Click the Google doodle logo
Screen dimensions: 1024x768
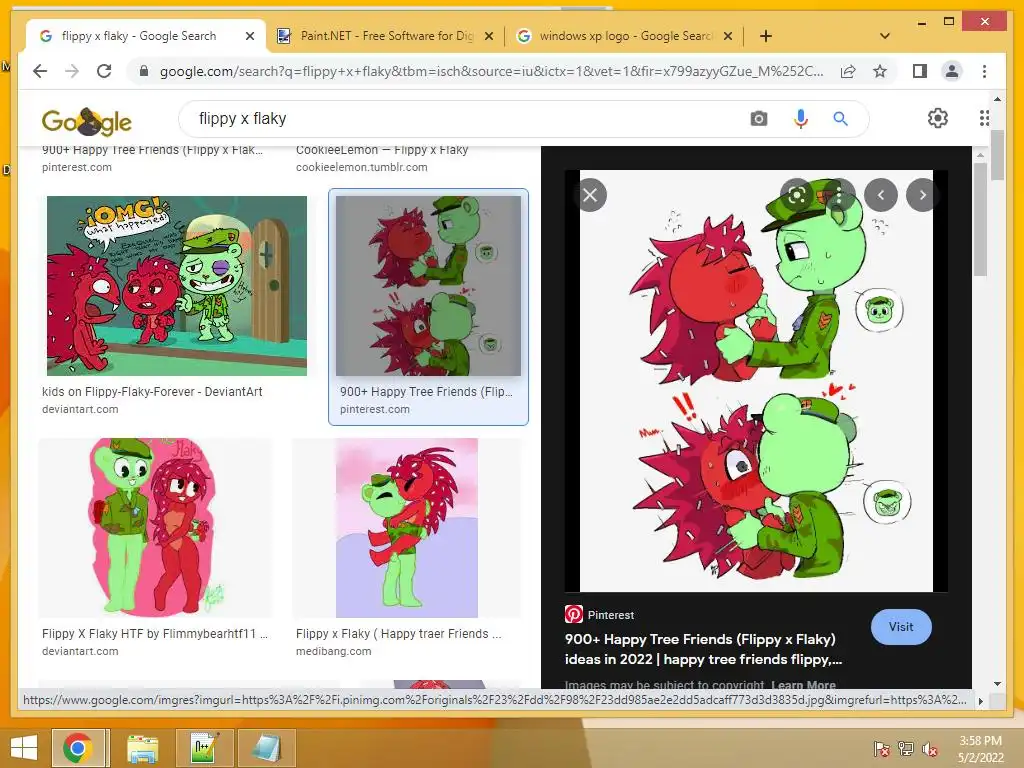click(x=86, y=121)
